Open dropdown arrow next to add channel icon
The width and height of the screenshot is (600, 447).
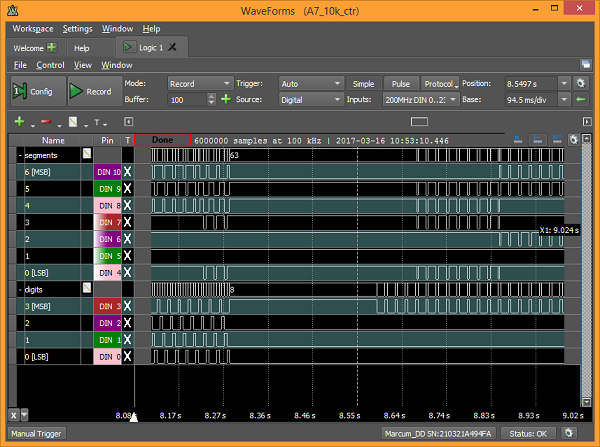(x=33, y=125)
